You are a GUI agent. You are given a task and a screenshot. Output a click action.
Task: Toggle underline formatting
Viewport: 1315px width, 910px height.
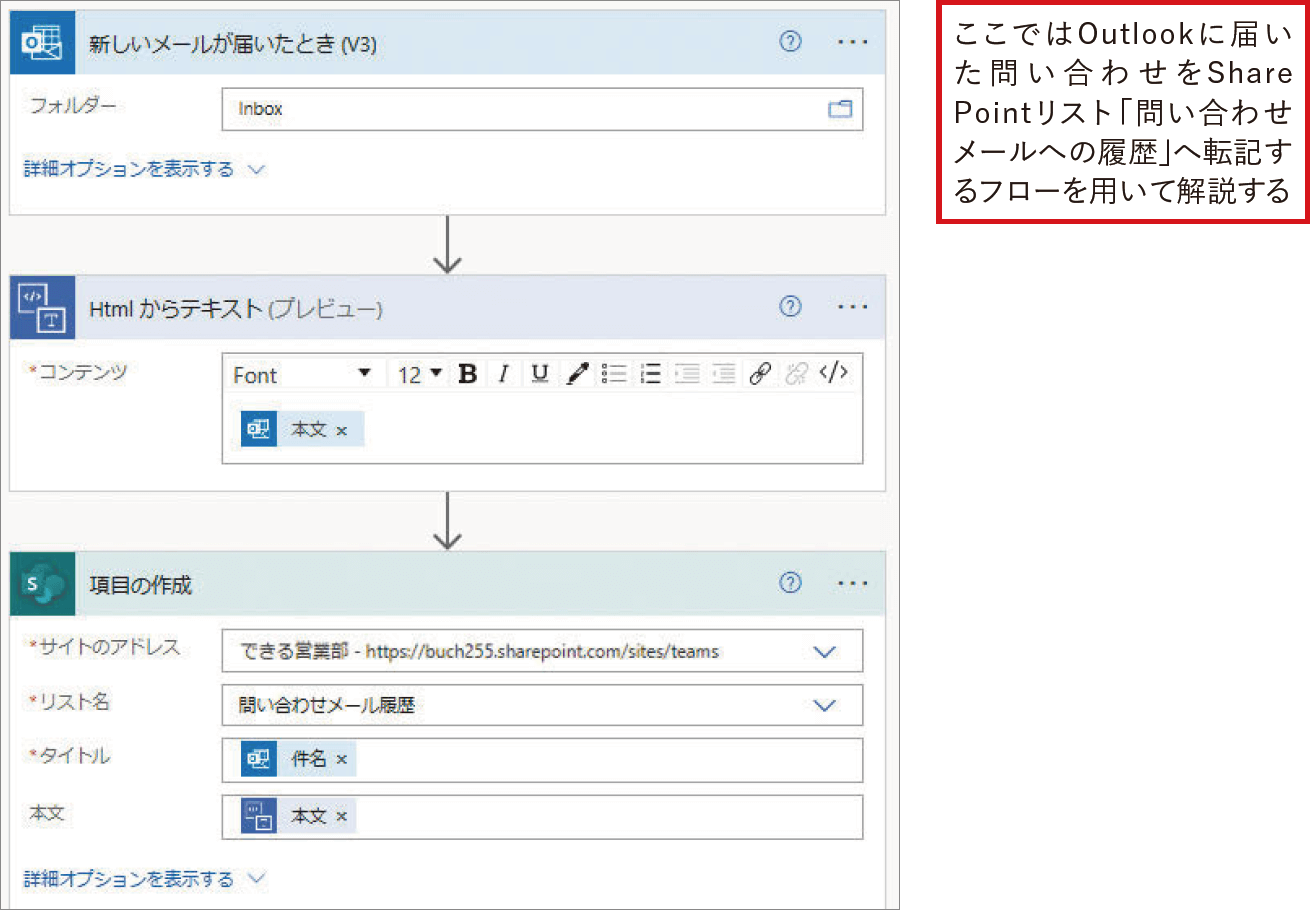click(540, 374)
